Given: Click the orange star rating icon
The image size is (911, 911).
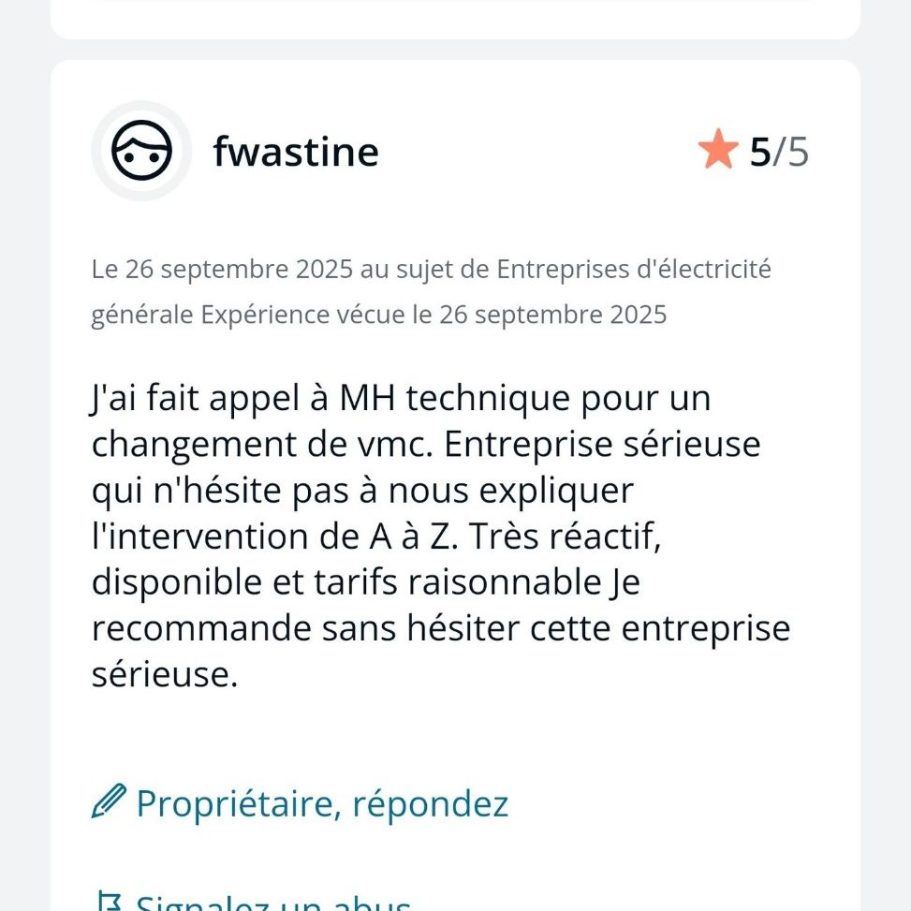Looking at the screenshot, I should (717, 151).
